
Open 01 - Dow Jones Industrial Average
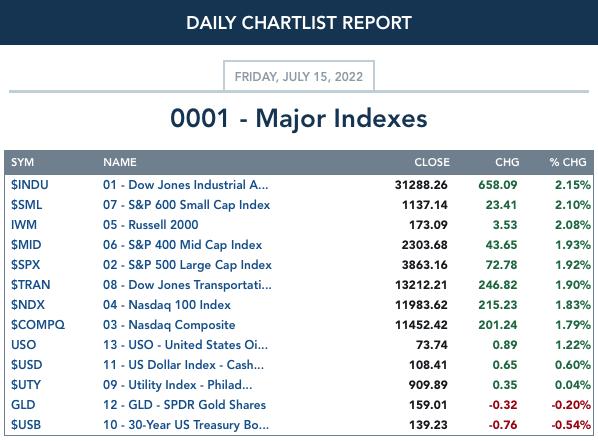point(185,185)
